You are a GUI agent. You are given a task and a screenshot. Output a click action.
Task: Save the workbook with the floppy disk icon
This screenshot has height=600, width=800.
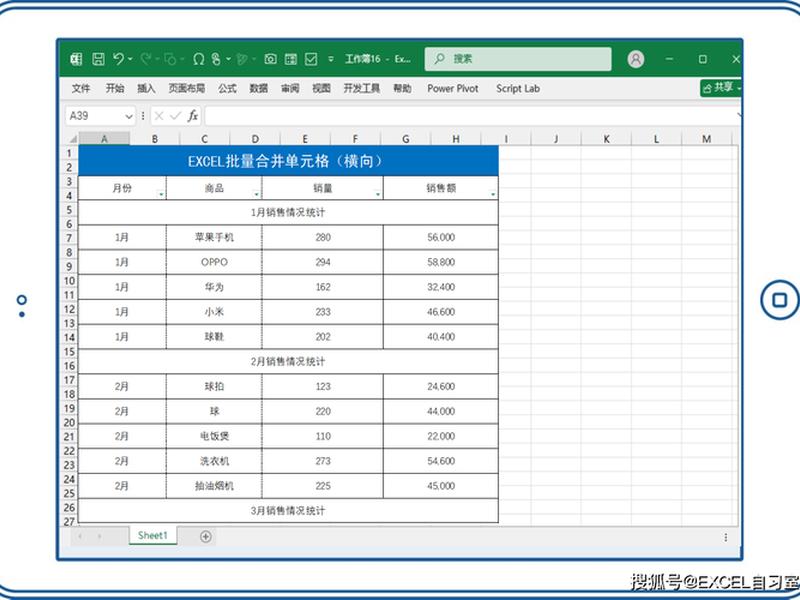[x=98, y=59]
